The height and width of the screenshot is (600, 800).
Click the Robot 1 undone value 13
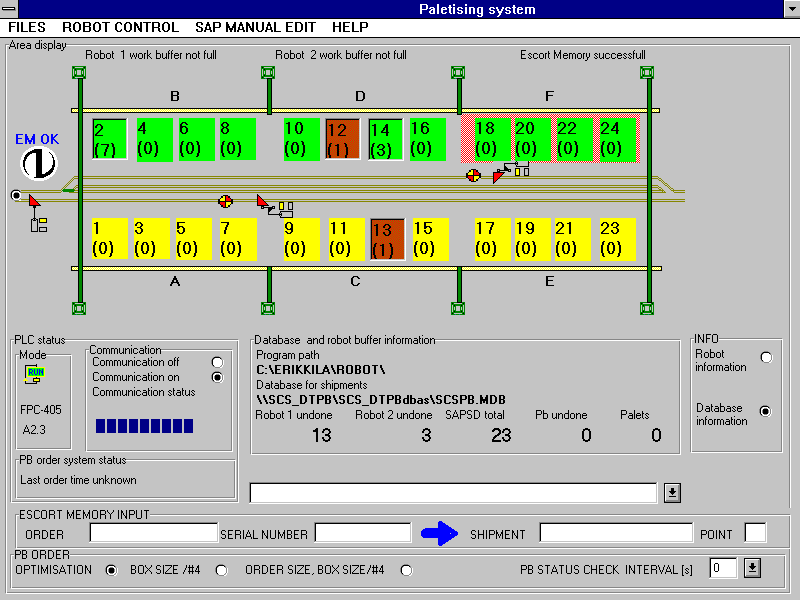click(321, 435)
